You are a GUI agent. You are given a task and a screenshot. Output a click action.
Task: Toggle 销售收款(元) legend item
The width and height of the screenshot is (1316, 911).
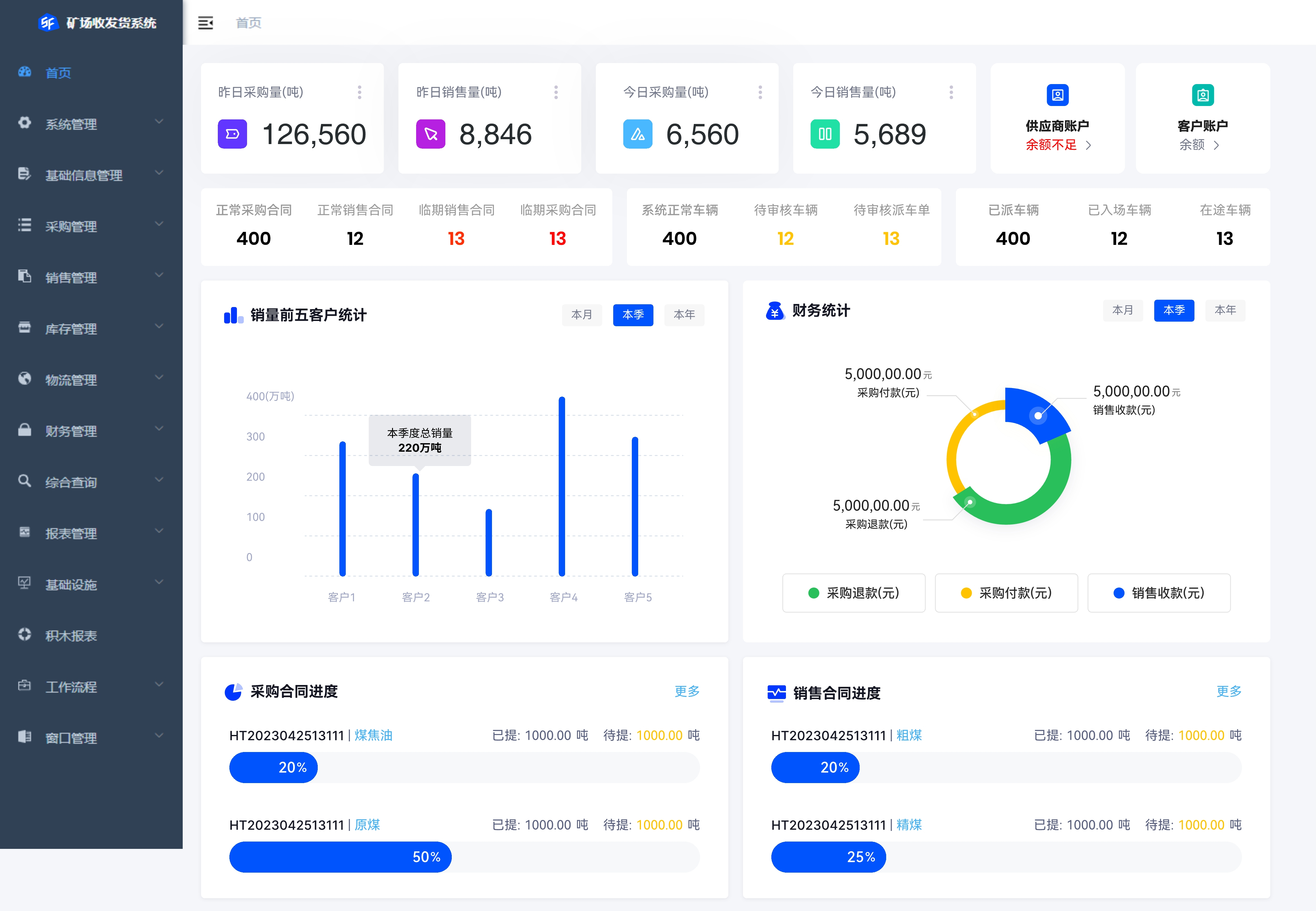tap(1159, 593)
